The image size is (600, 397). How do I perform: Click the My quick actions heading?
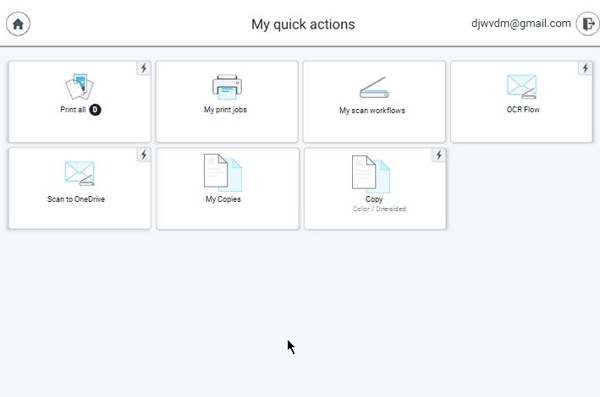pos(303,25)
